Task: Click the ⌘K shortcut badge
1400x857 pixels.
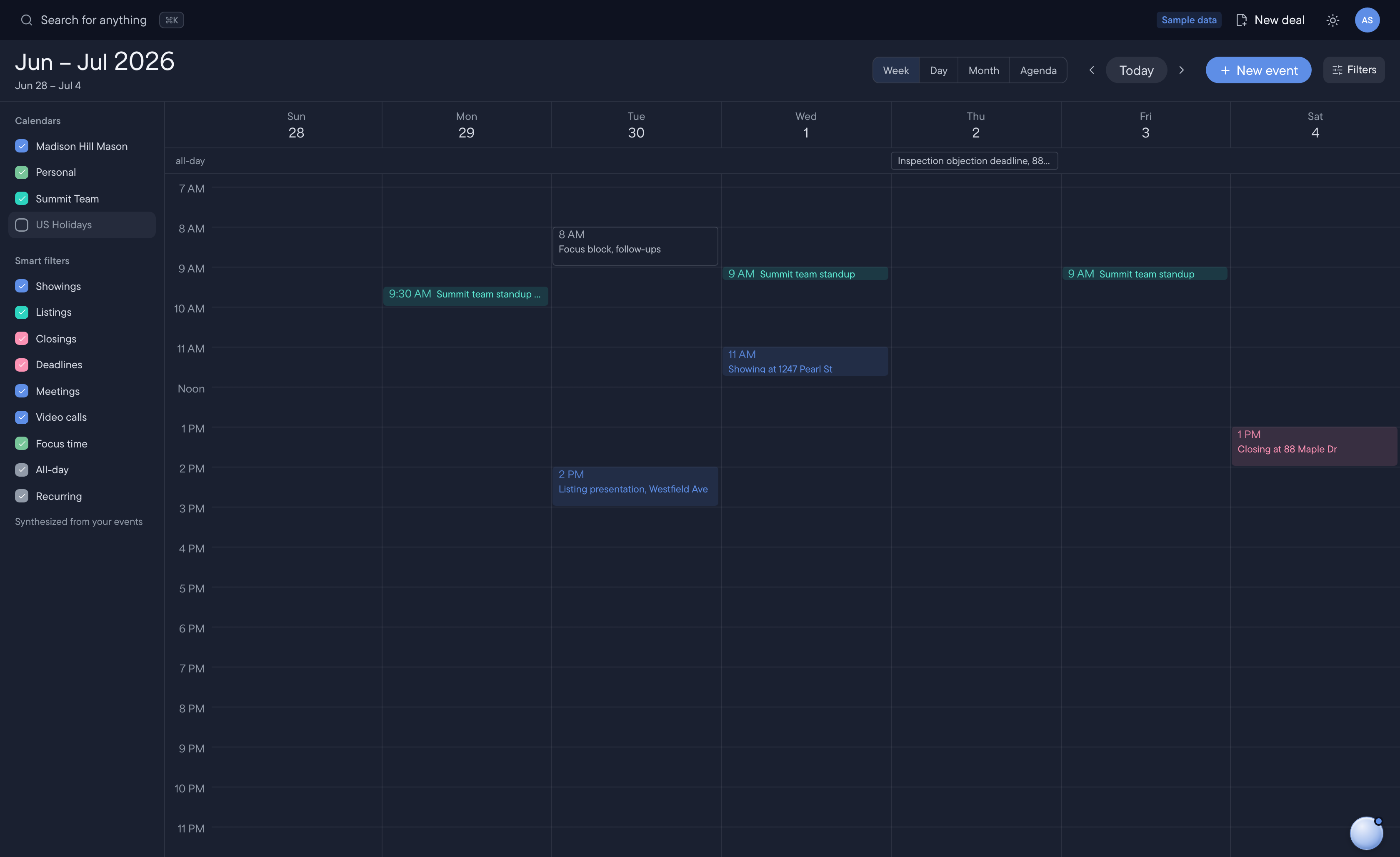Action: [x=171, y=20]
